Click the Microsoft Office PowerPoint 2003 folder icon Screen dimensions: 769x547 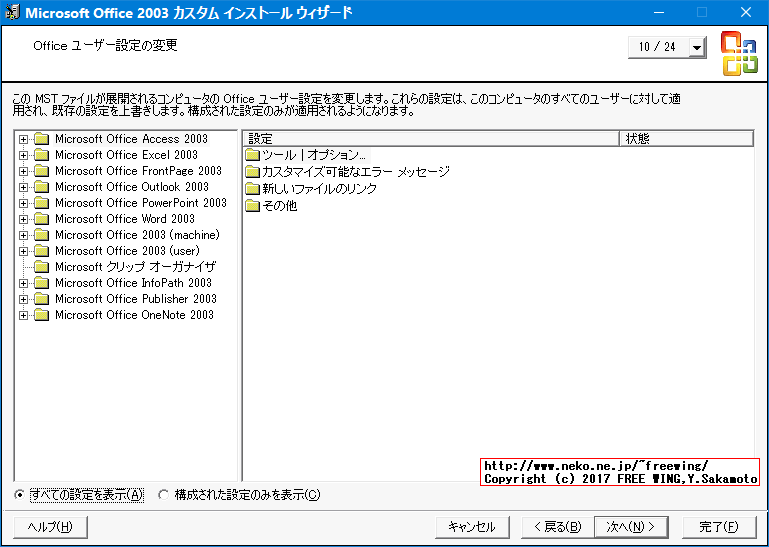pyautogui.click(x=42, y=203)
